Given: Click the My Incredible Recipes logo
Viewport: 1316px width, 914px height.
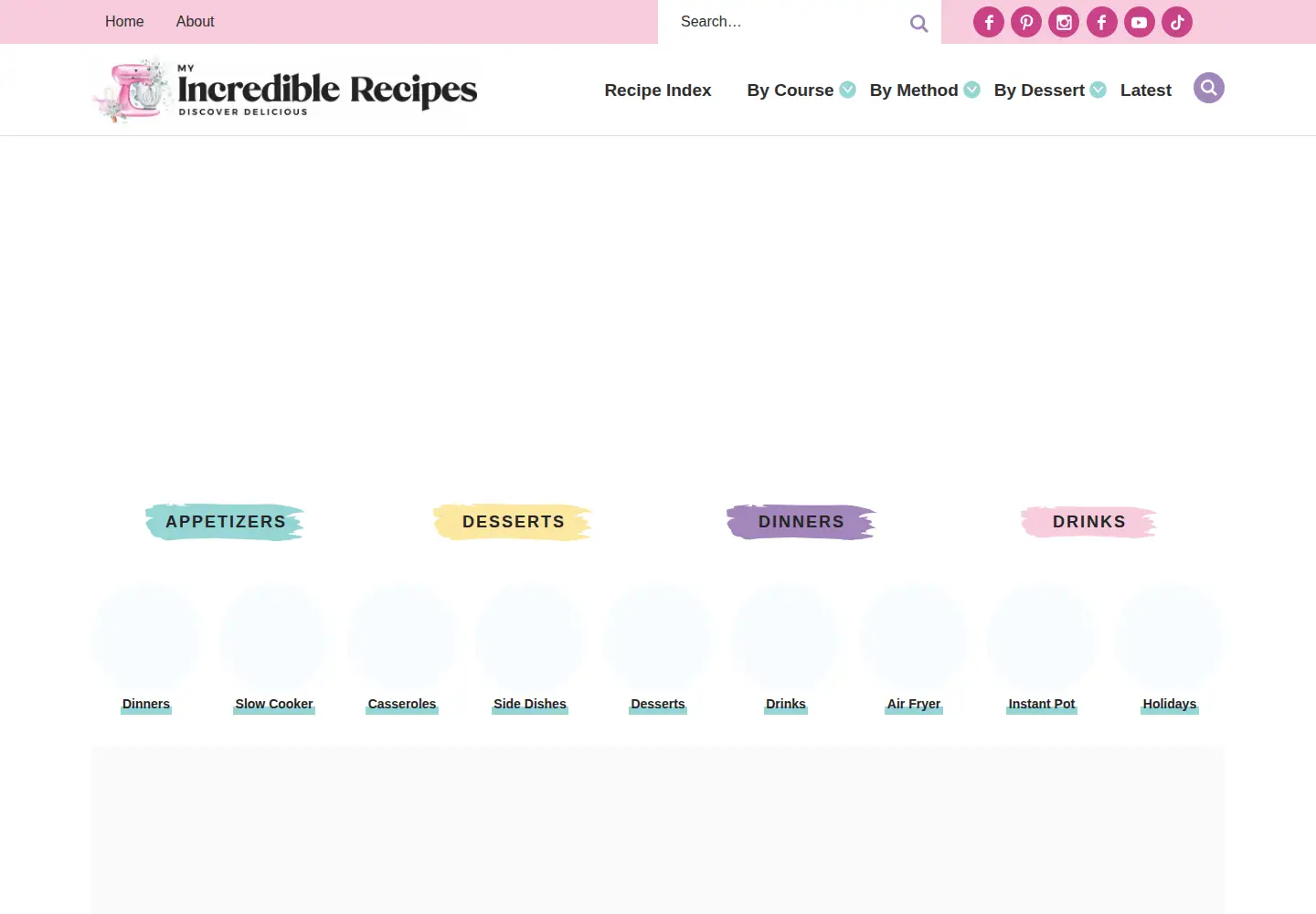Looking at the screenshot, I should point(285,90).
